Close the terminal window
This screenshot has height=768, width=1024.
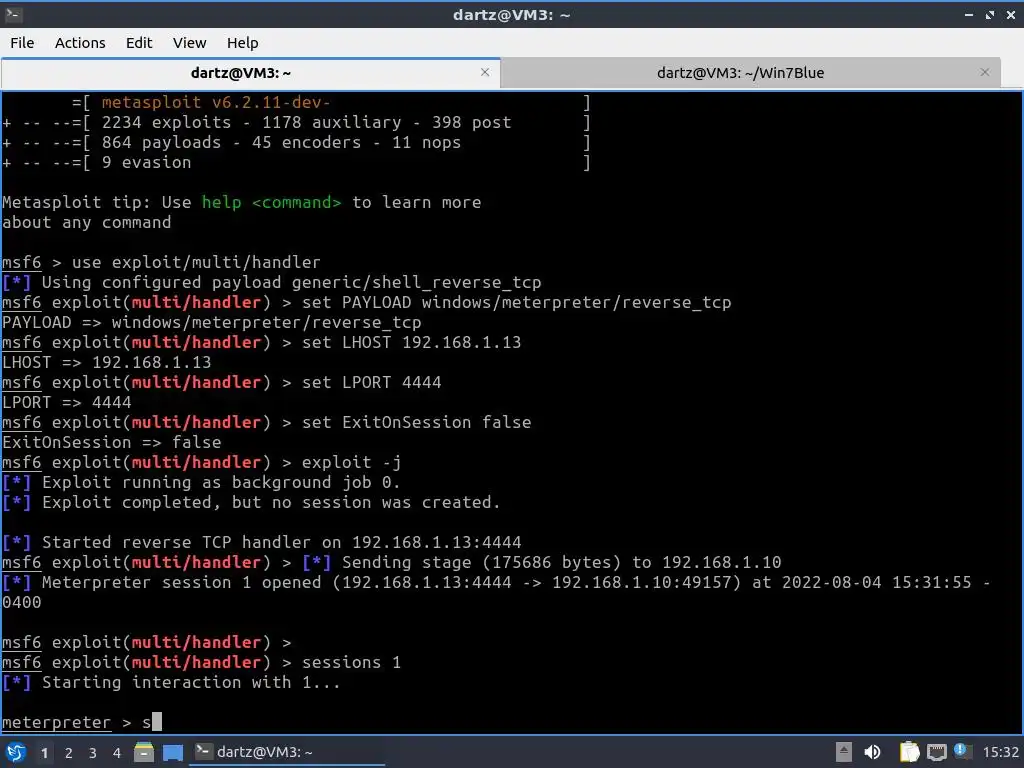(1011, 14)
